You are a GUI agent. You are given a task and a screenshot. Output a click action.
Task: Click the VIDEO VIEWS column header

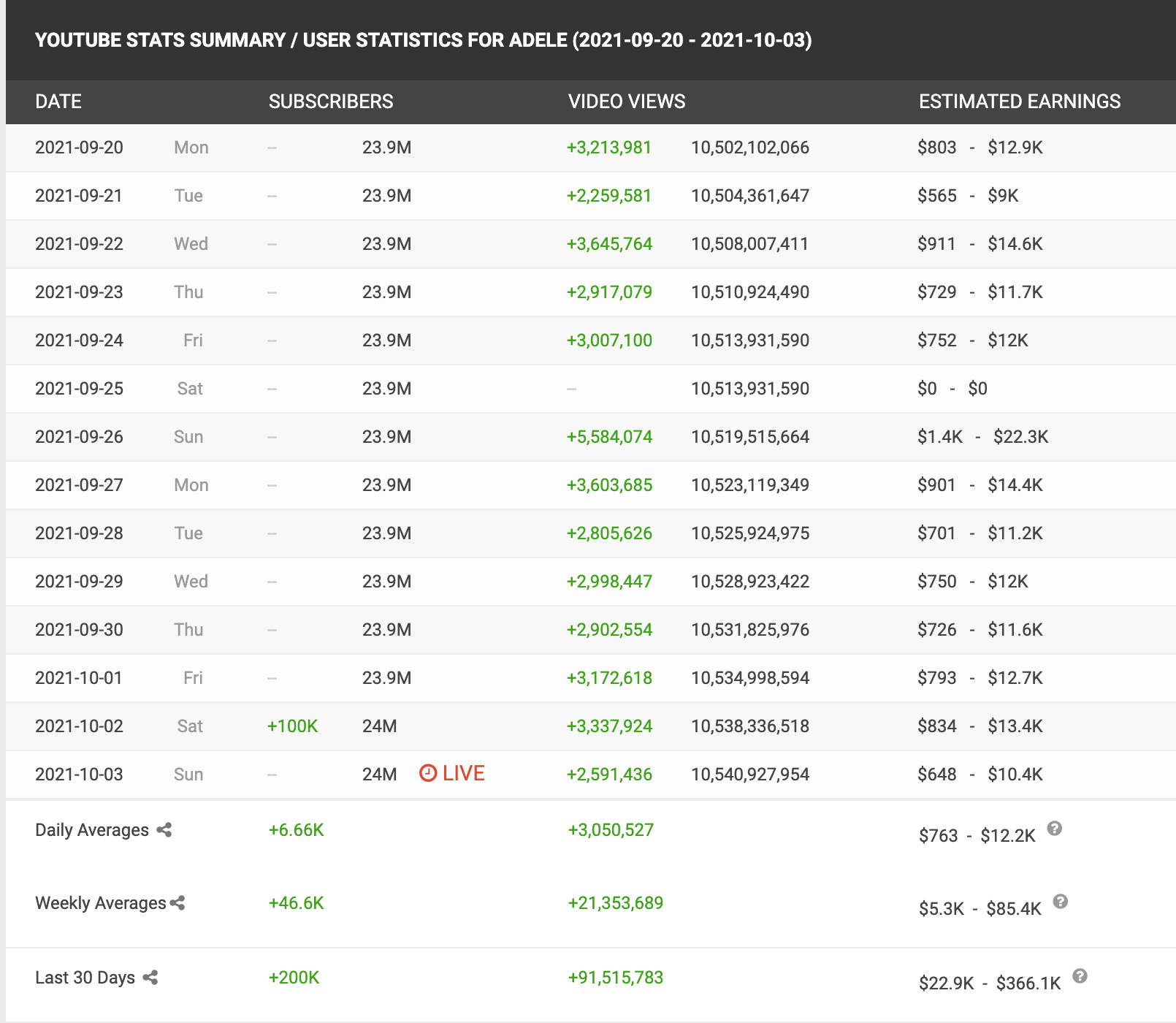tap(627, 102)
